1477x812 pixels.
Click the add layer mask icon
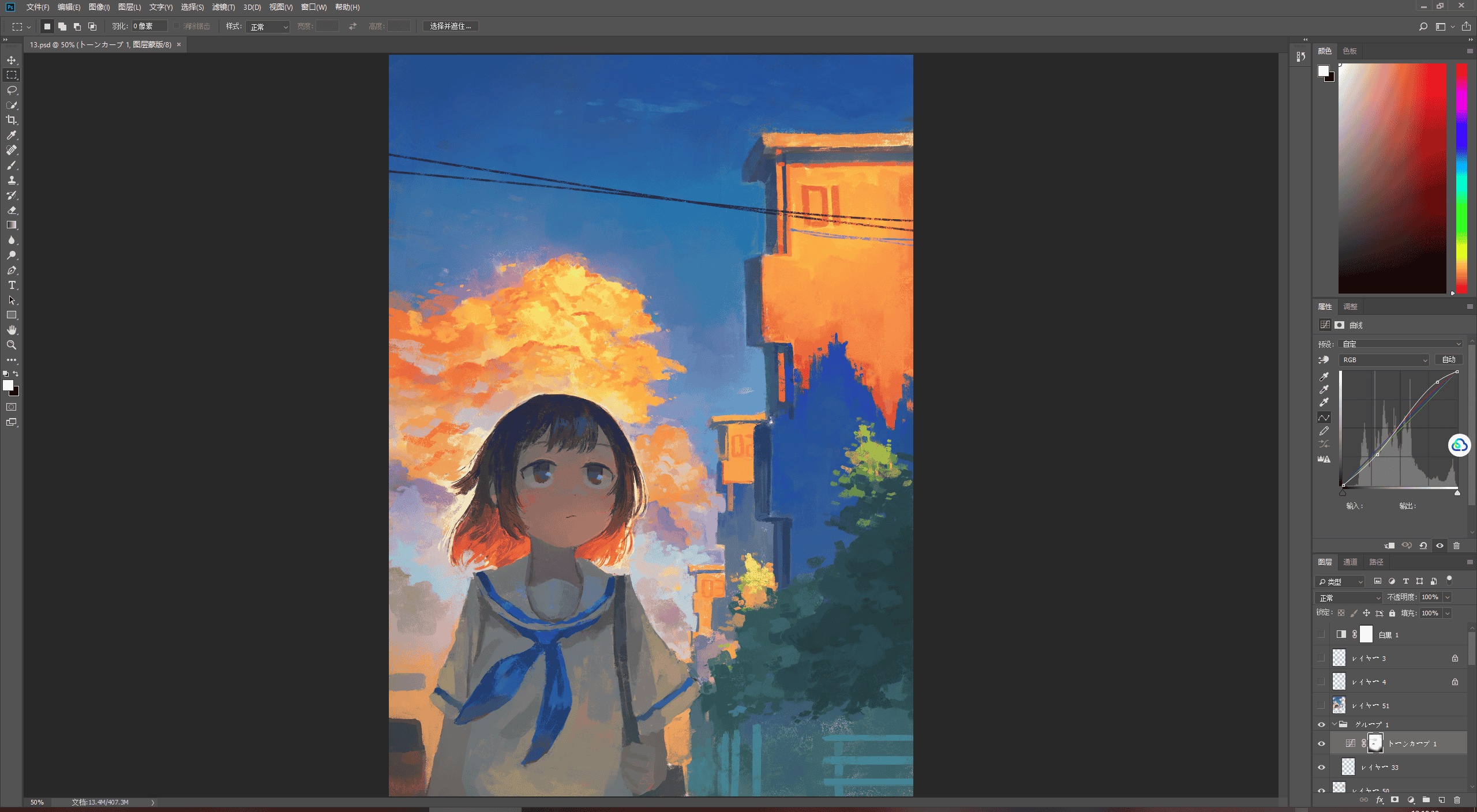[x=1394, y=800]
